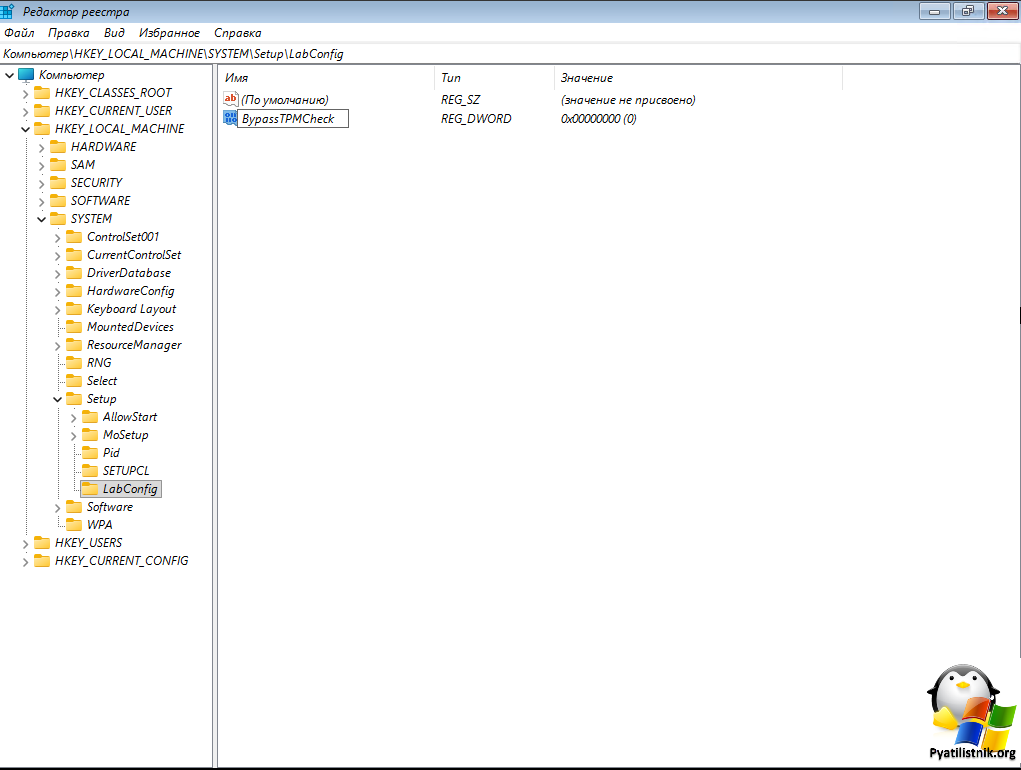
Task: Click the Registry Editor title bar icon
Action: [x=8, y=12]
